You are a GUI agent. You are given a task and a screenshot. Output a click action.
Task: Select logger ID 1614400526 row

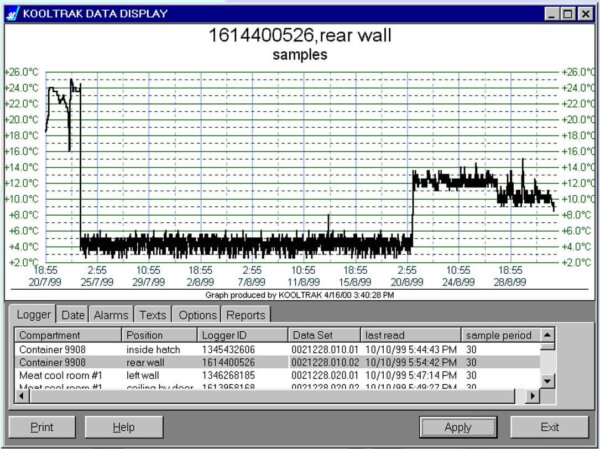[278, 362]
